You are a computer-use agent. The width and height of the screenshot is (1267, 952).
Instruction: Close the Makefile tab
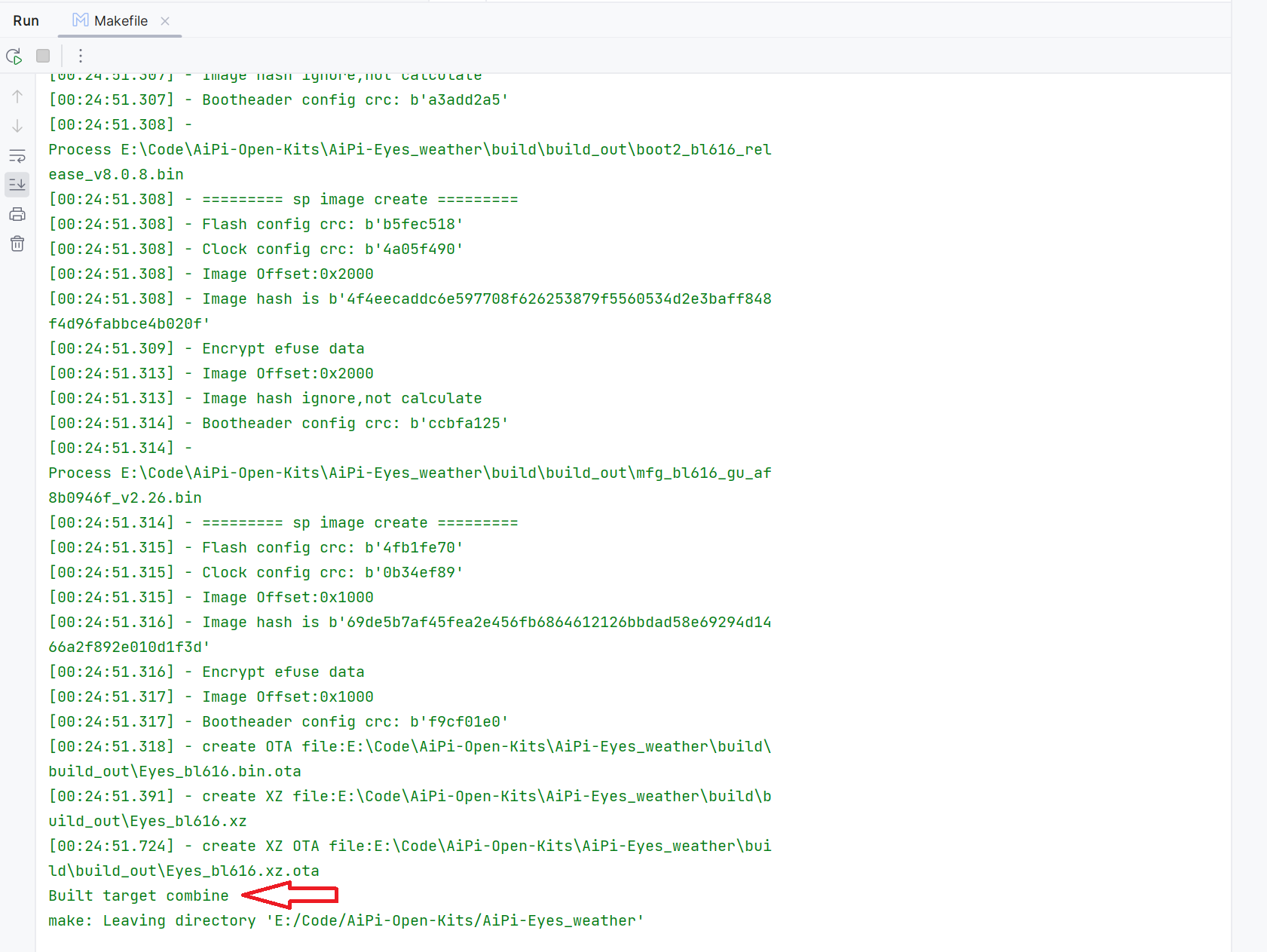[x=165, y=21]
